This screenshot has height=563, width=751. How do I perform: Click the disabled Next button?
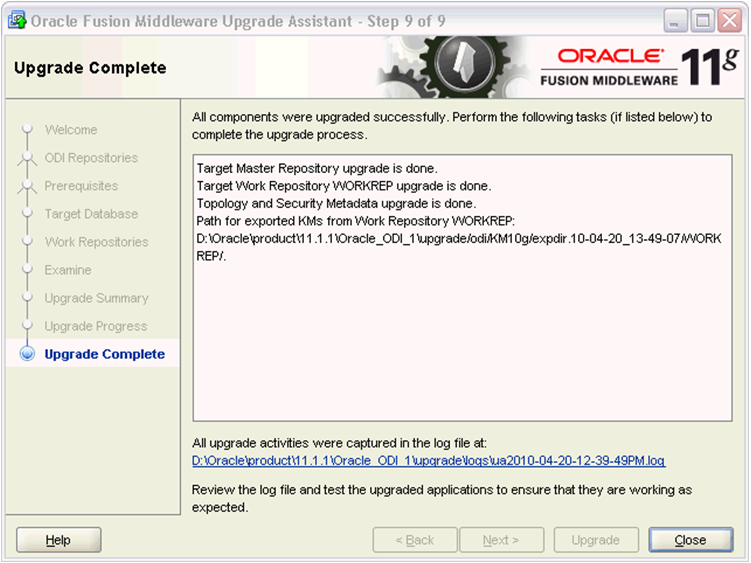coord(501,540)
